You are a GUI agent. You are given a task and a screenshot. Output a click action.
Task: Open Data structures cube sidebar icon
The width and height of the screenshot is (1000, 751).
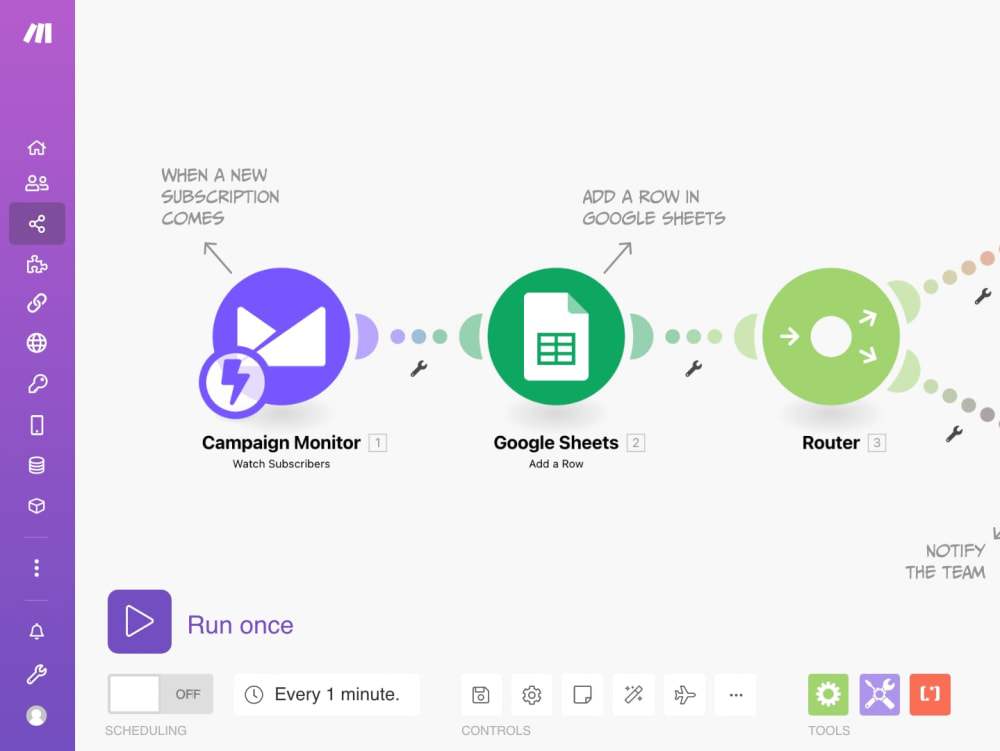[37, 506]
